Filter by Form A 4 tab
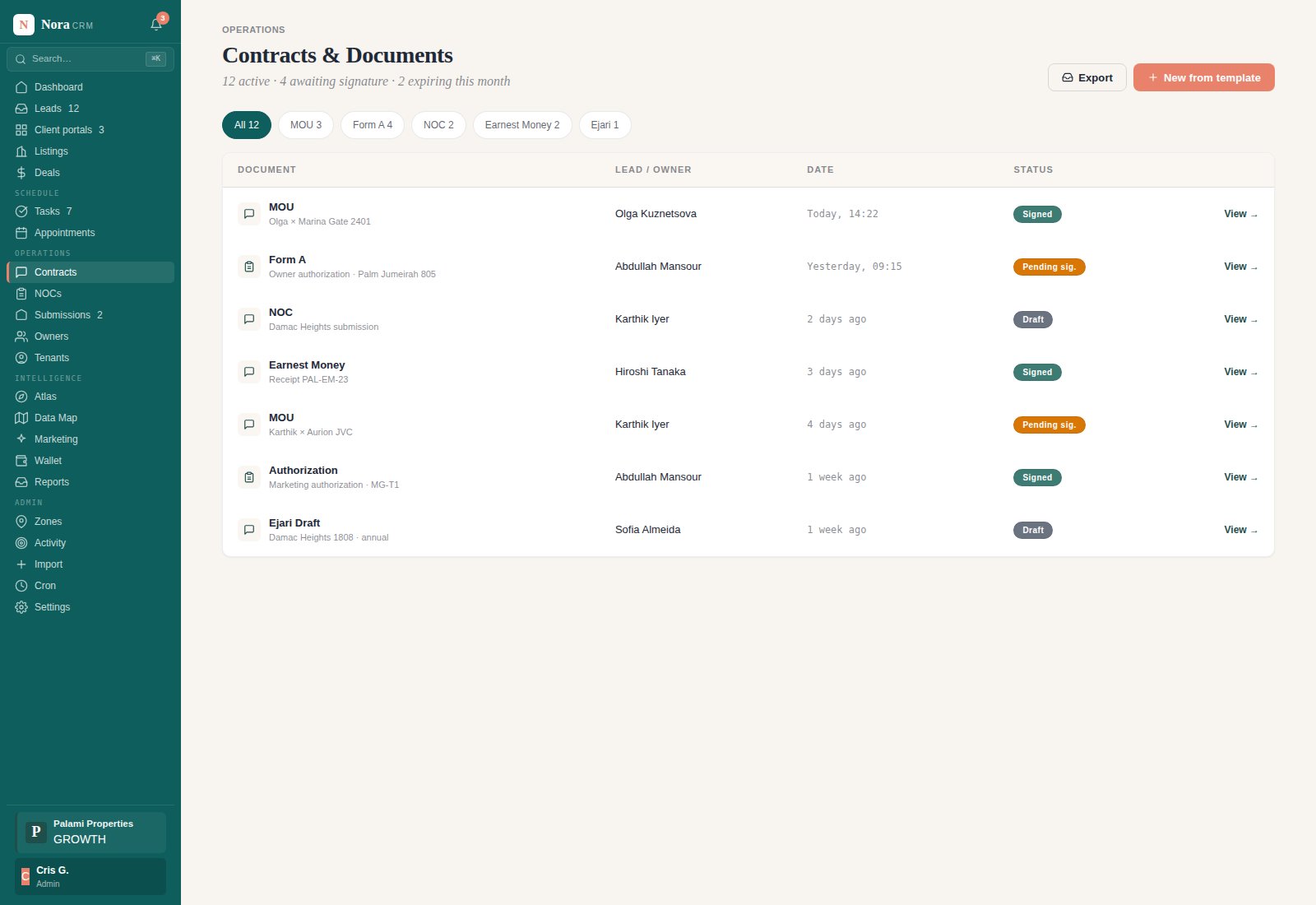 373,125
